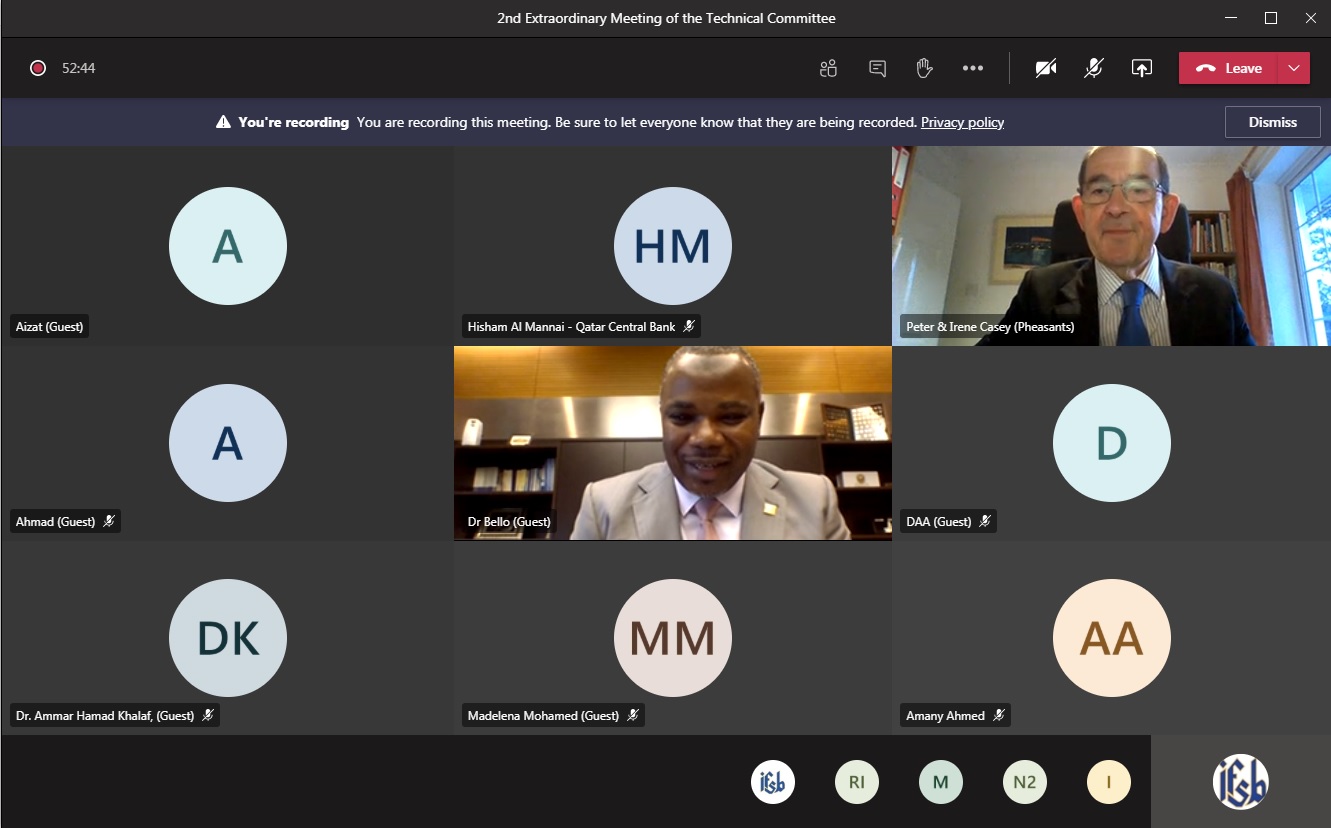Click the N2 participant avatar
The width and height of the screenshot is (1331, 828).
pyautogui.click(x=1025, y=782)
